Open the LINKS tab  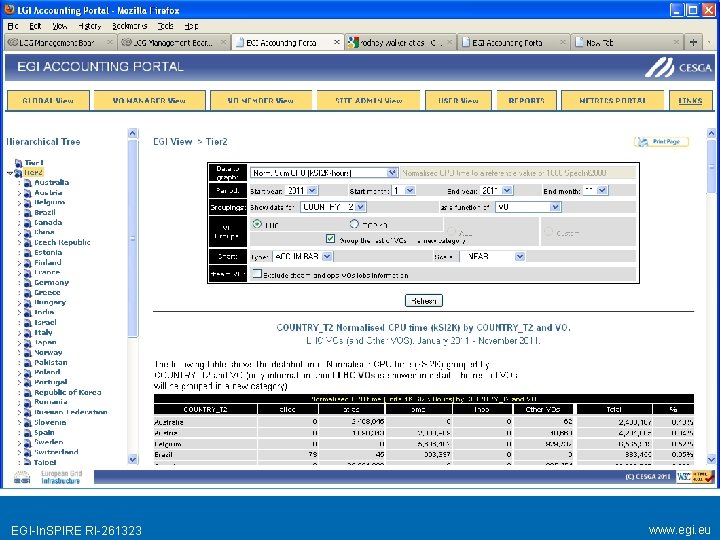point(691,101)
